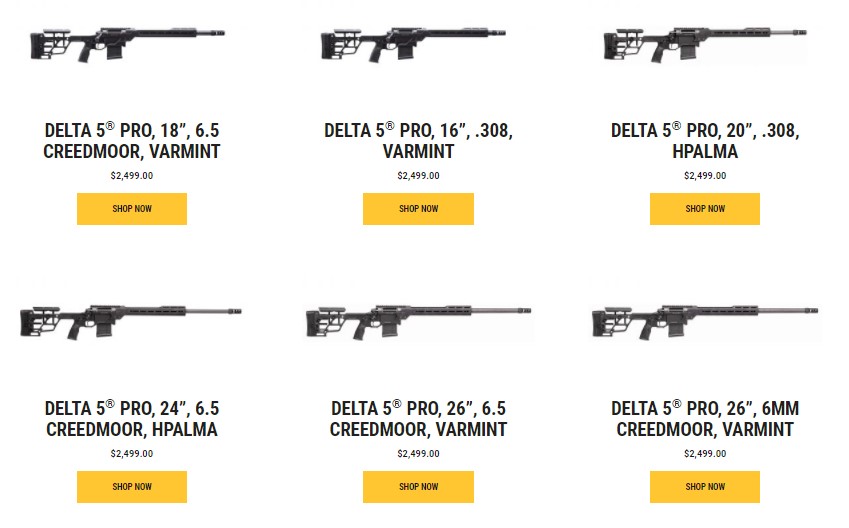Click the $2,499.00 price of the 26" 6MM Creedmoor

click(x=704, y=454)
